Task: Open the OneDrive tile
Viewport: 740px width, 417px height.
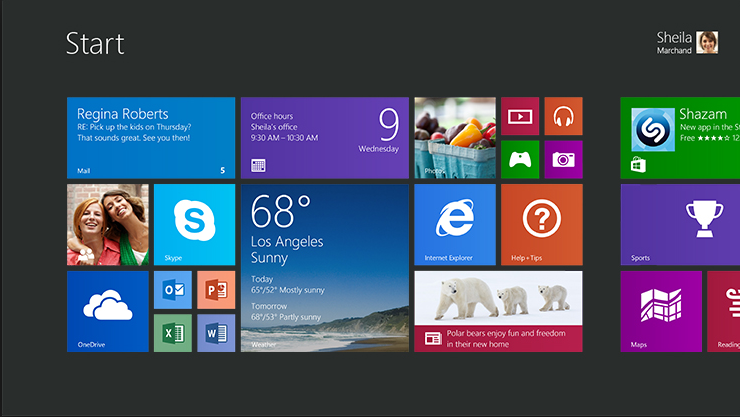Action: point(107,310)
